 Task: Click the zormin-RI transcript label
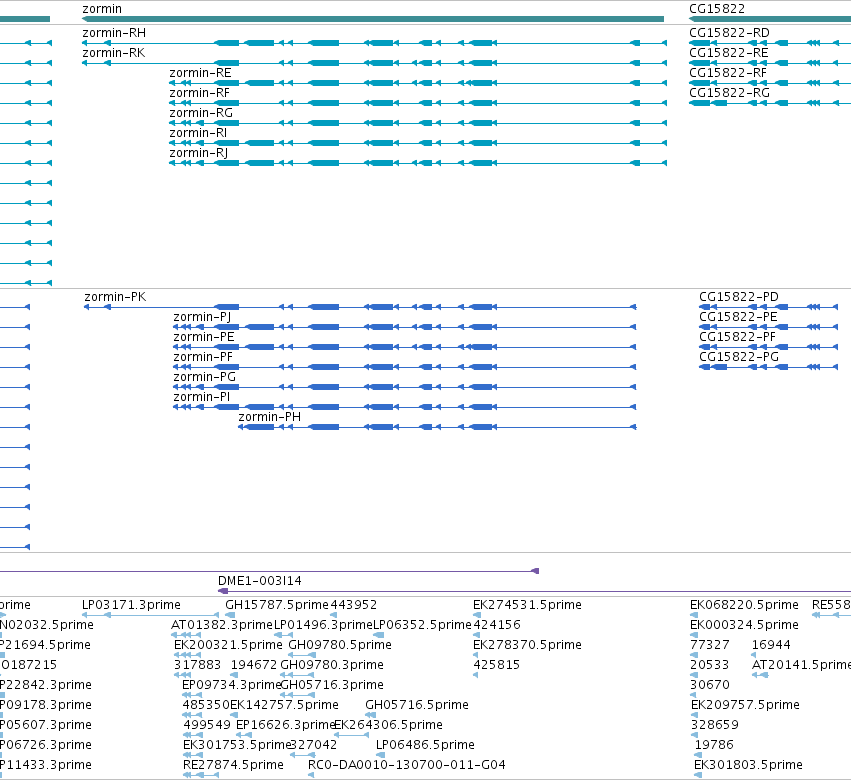(x=198, y=134)
